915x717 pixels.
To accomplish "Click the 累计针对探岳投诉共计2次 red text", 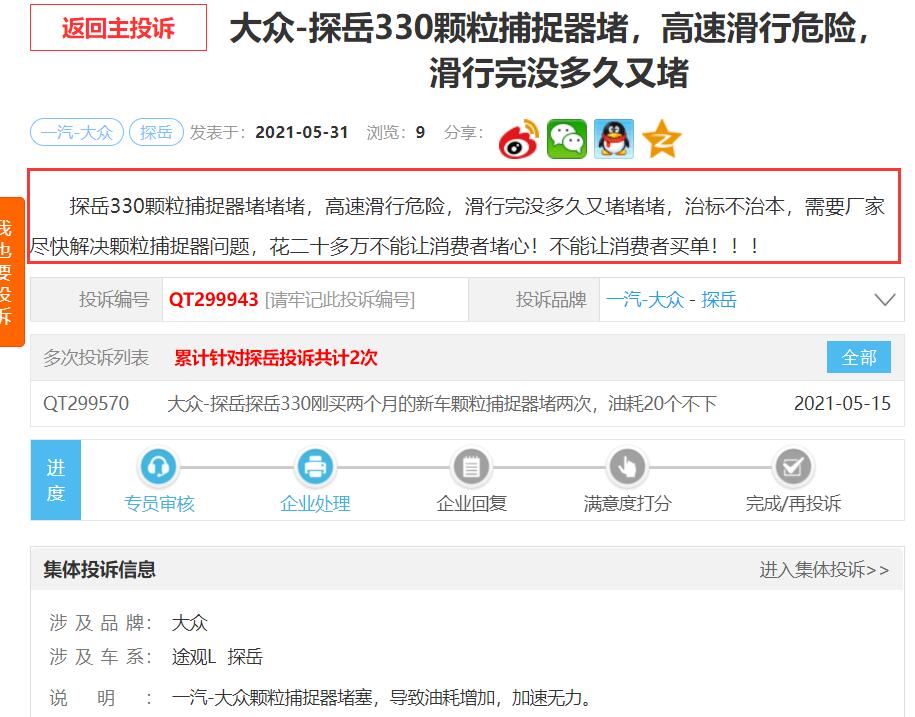I will click(276, 357).
